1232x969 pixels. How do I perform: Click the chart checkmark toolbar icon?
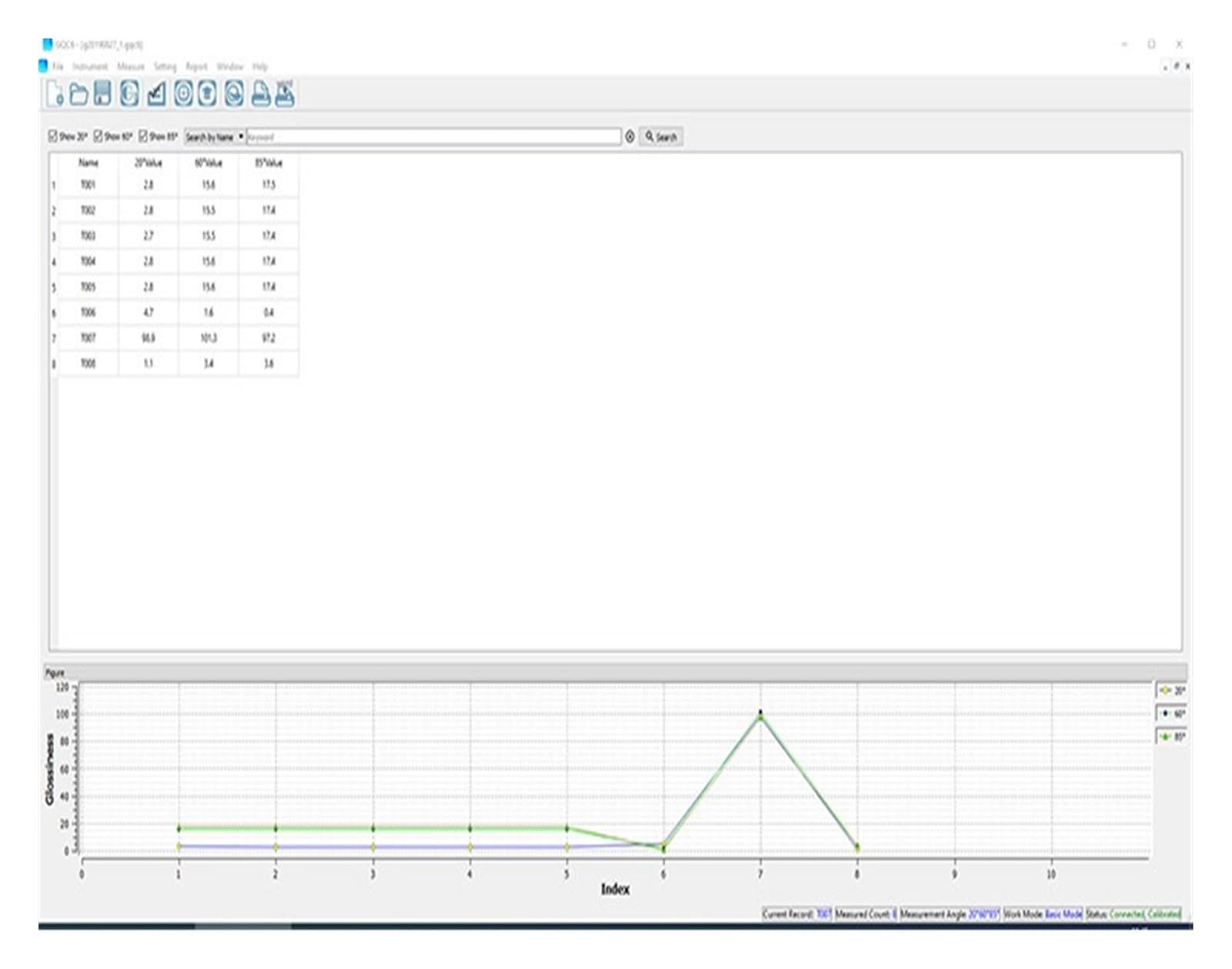click(156, 94)
